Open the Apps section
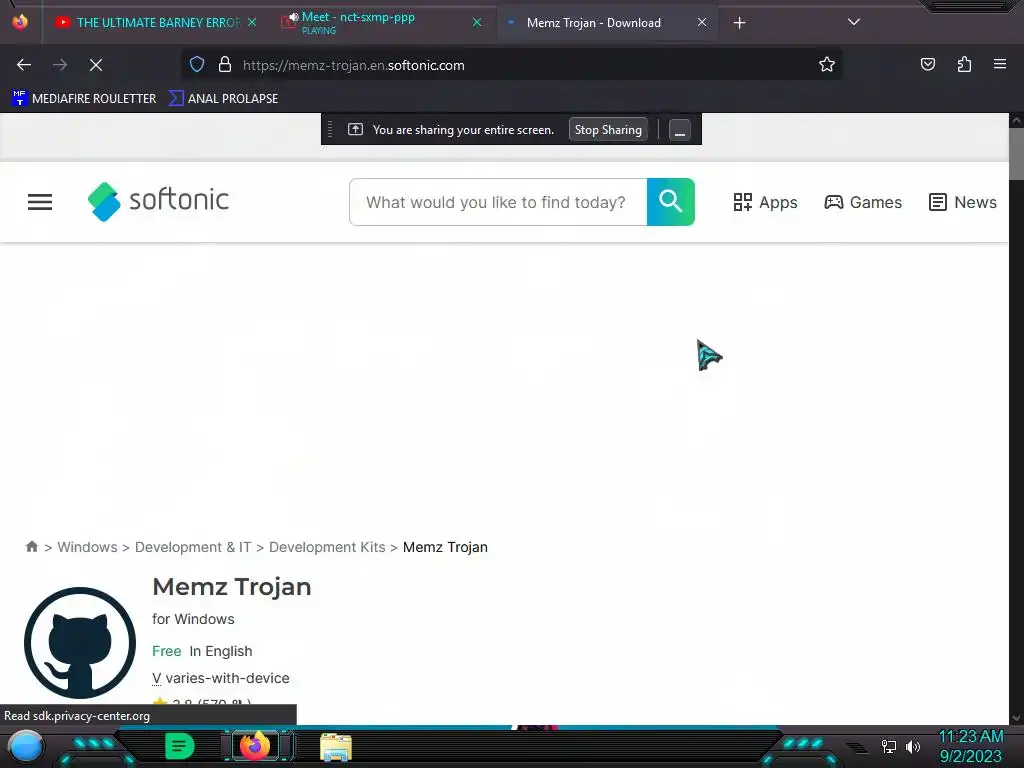Viewport: 1024px width, 768px height. tap(765, 202)
